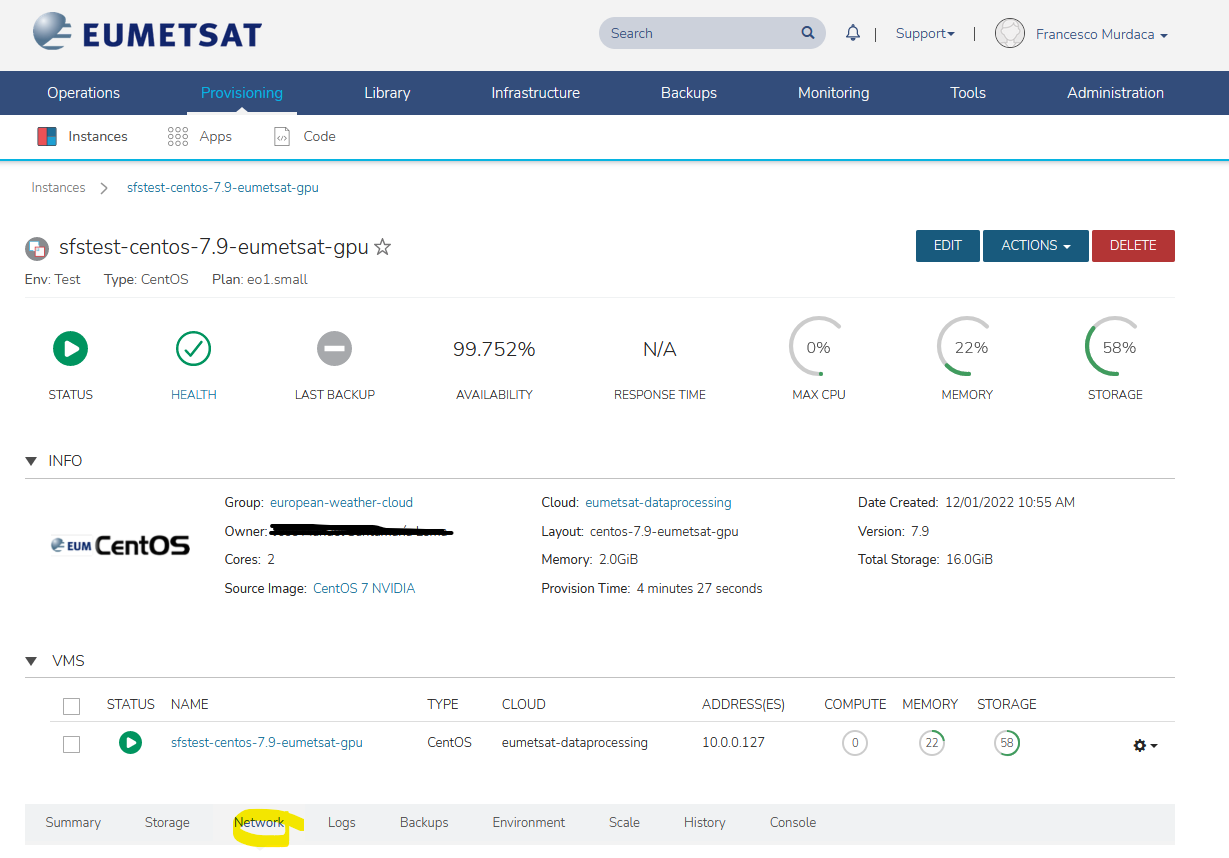Click the EDIT button

click(948, 246)
